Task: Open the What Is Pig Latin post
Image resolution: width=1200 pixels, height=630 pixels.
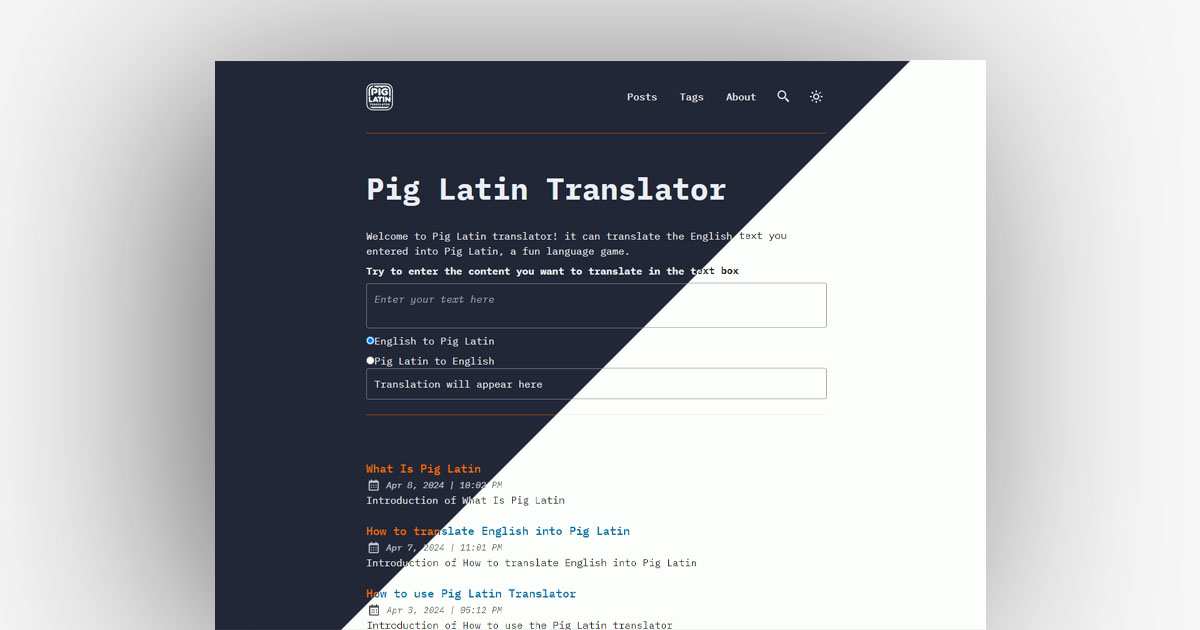Action: tap(423, 468)
